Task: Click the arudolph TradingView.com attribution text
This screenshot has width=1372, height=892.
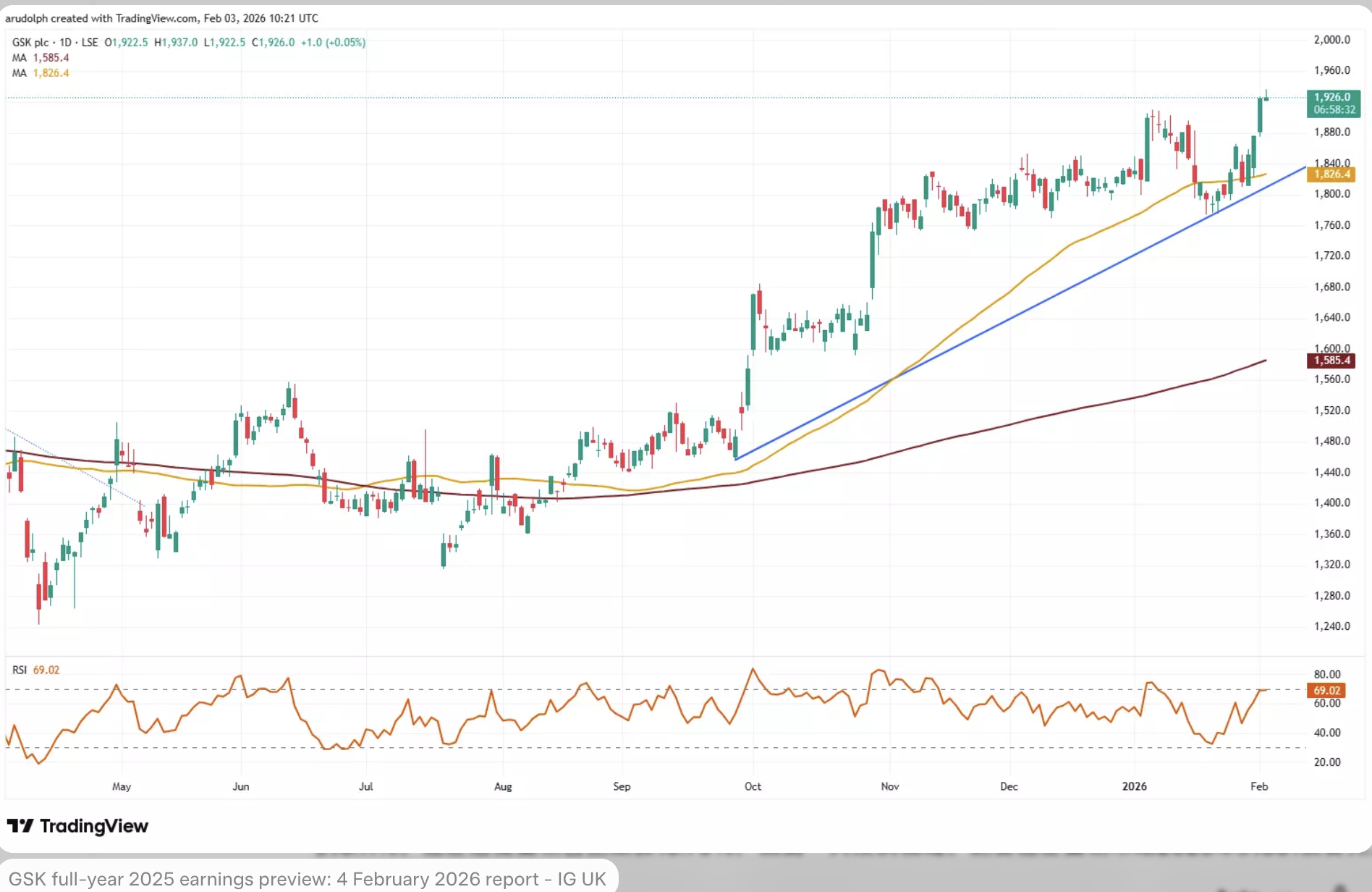Action: tap(161, 18)
